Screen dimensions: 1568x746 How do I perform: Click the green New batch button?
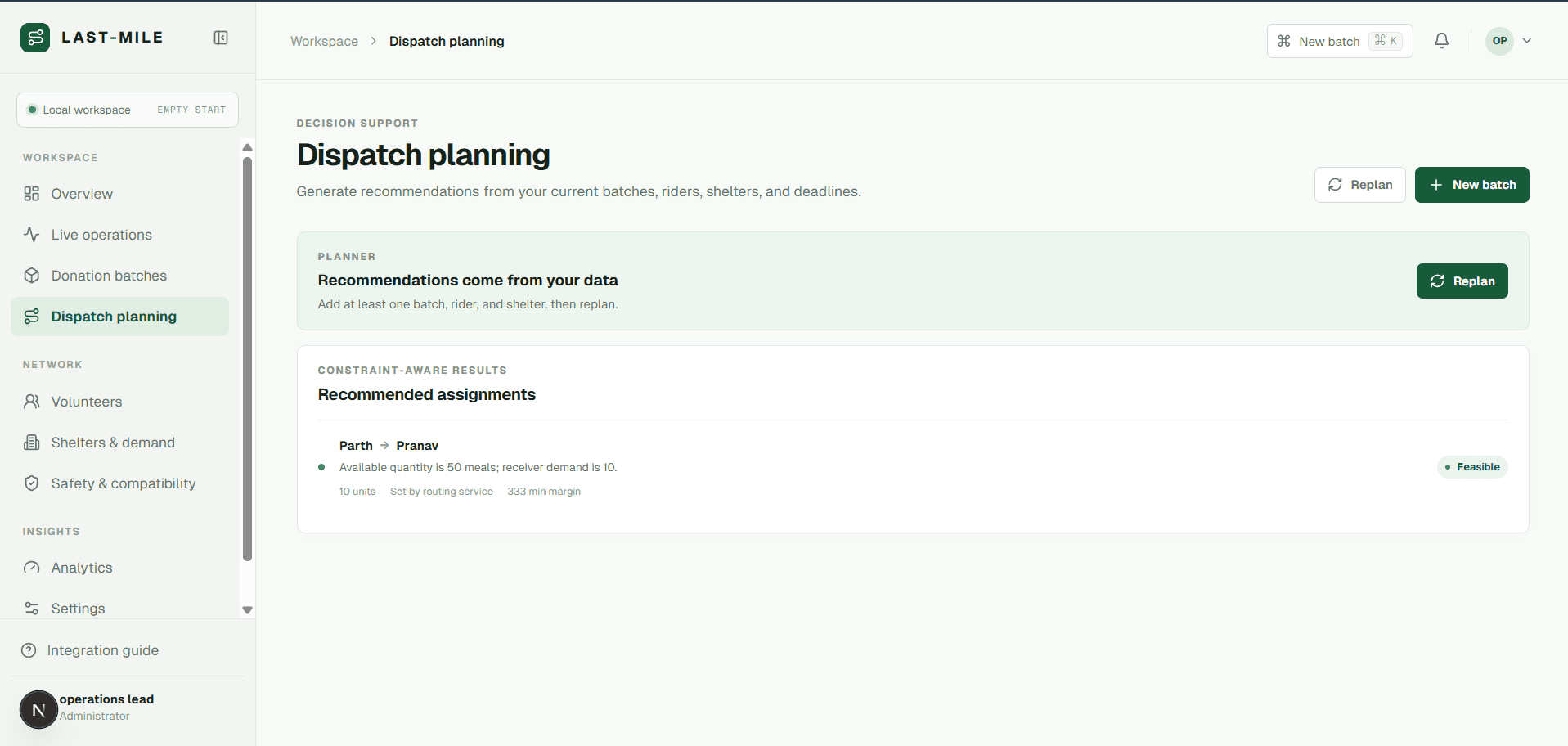(x=1471, y=185)
